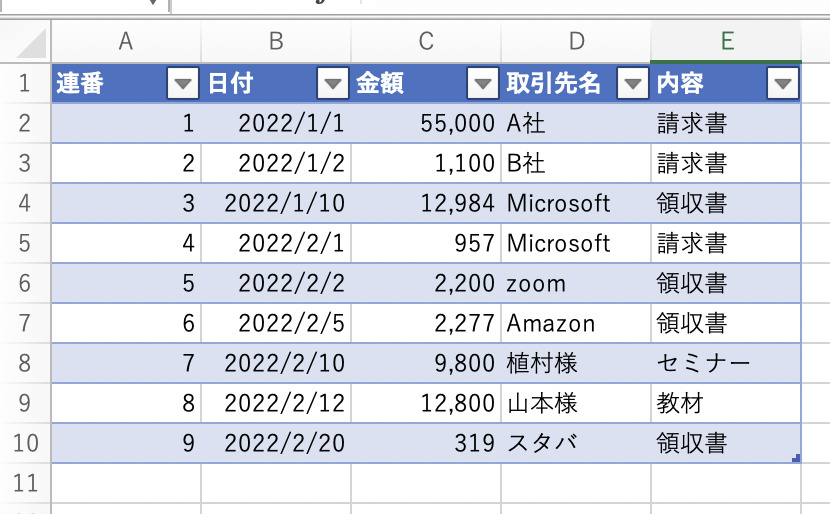This screenshot has height=514, width=830.
Task: Select column A header
Action: coord(126,41)
